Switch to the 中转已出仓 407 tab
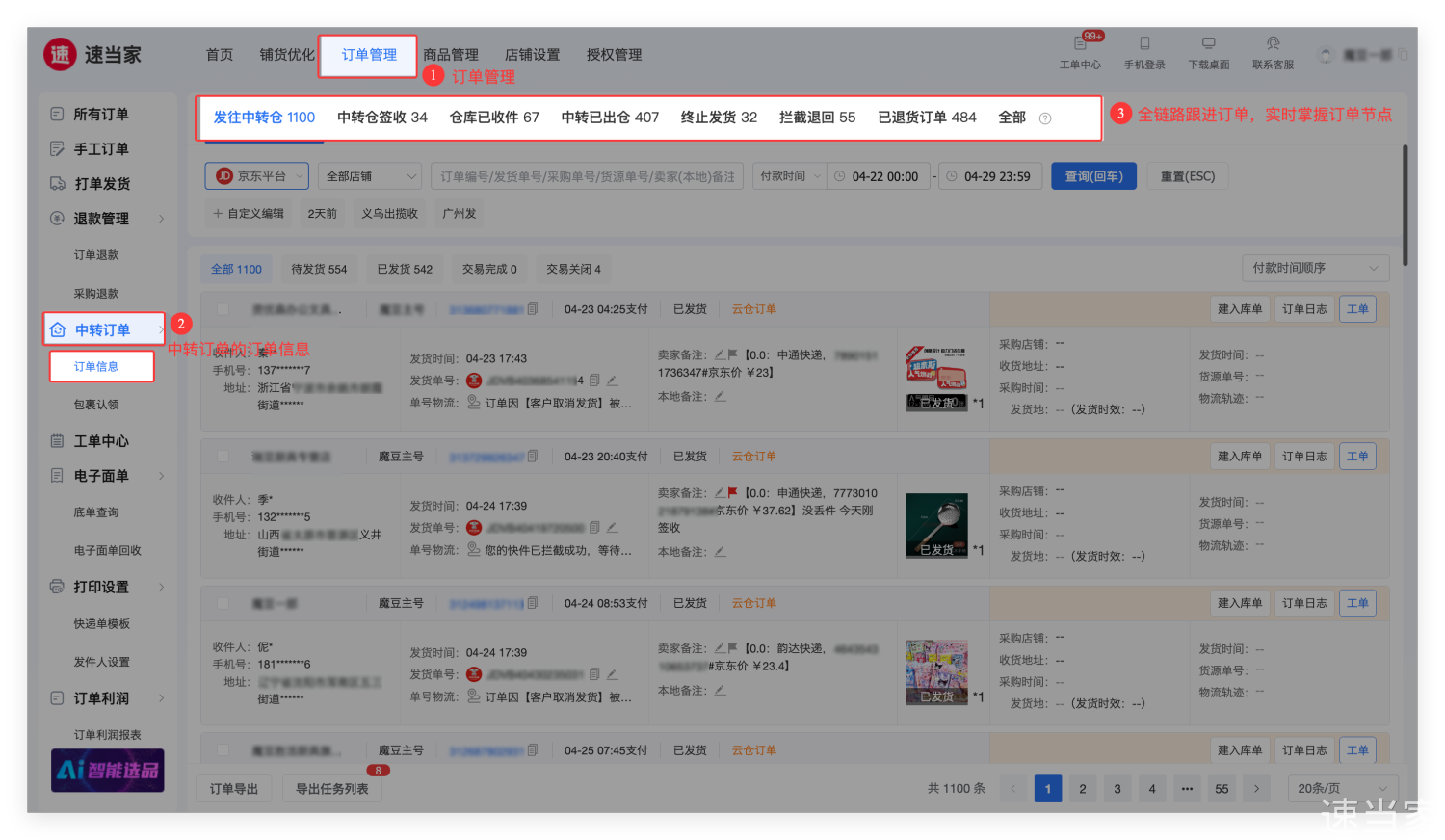The height and width of the screenshot is (840, 1445). (x=610, y=118)
